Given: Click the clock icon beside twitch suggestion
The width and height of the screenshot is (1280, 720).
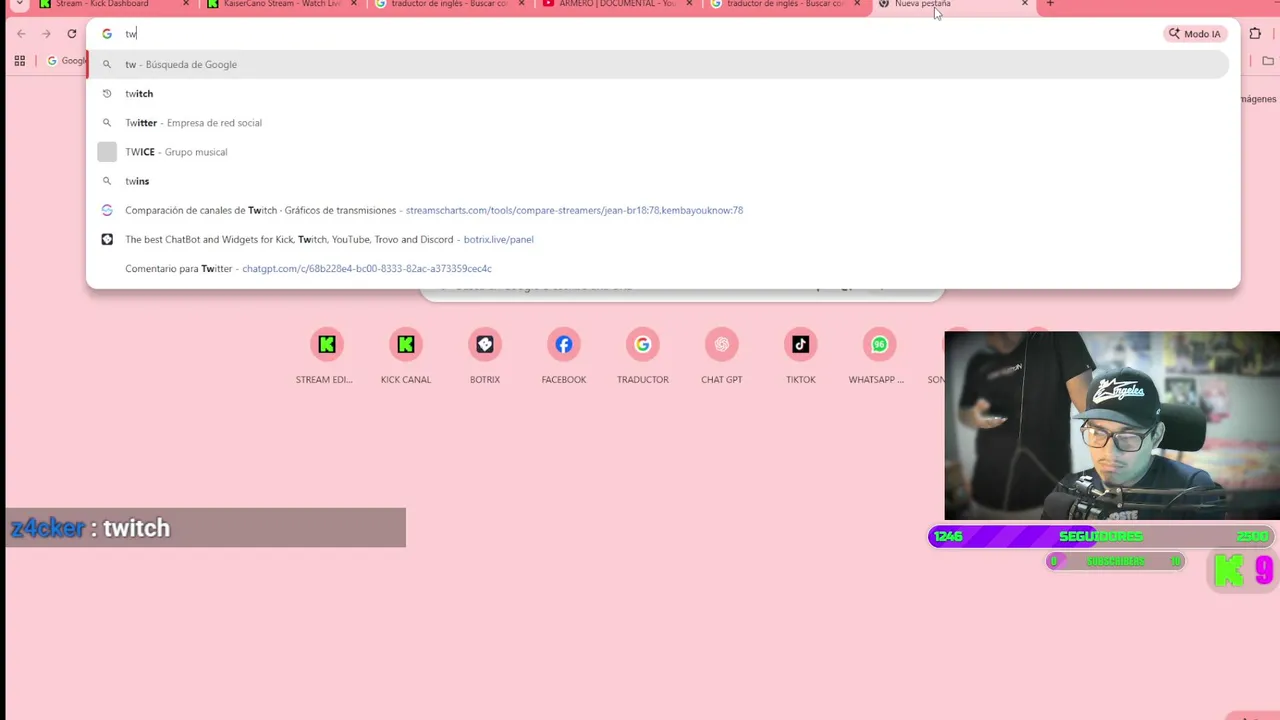Looking at the screenshot, I should pyautogui.click(x=107, y=93).
